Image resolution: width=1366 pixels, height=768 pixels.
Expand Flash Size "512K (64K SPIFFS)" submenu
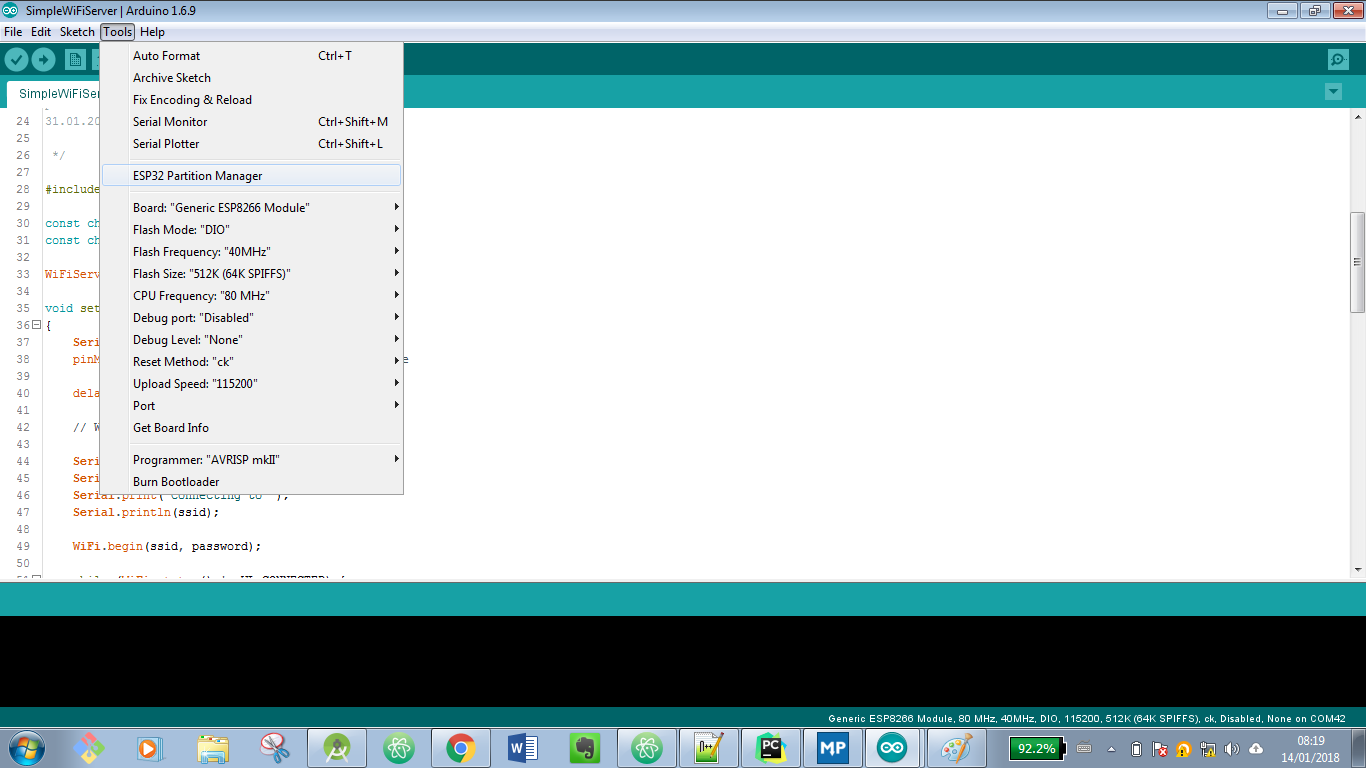(252, 274)
